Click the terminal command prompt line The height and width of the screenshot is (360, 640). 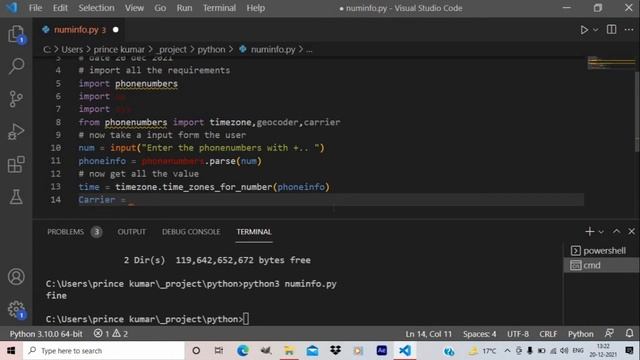tap(147, 319)
